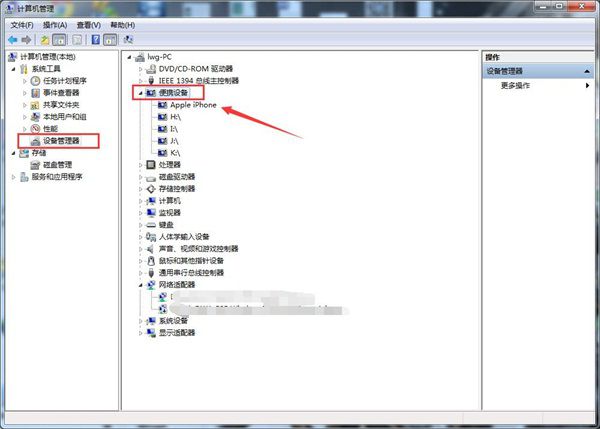Screen dimensions: 600x429
Task: Click the Up one level folder icon
Action: 45,39
